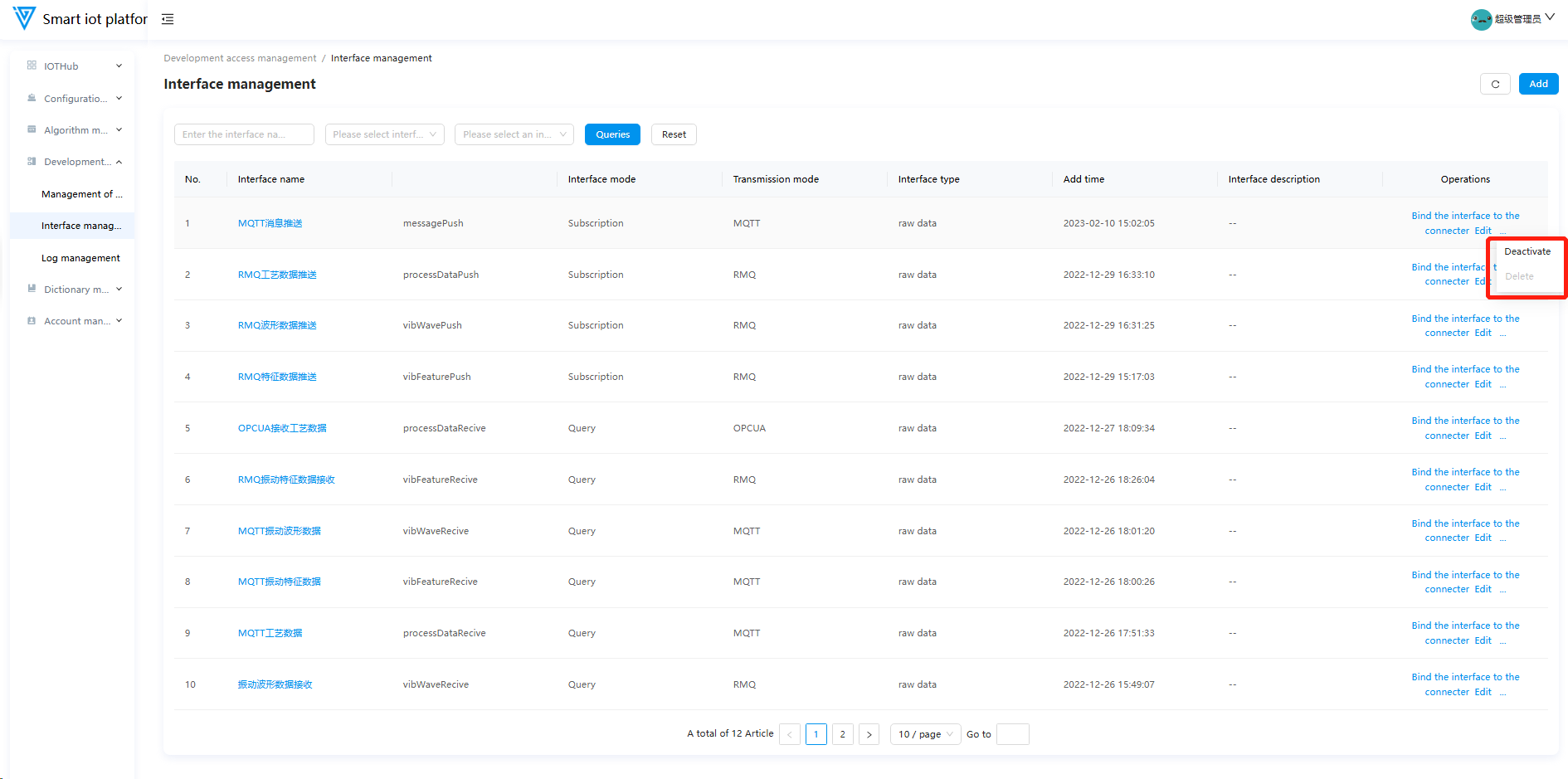Collapse sidebar using the menu fold icon
The width and height of the screenshot is (1568, 779).
168,19
